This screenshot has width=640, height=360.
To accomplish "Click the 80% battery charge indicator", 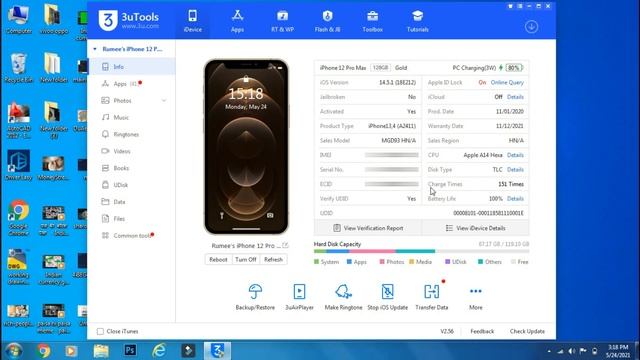I will point(514,68).
